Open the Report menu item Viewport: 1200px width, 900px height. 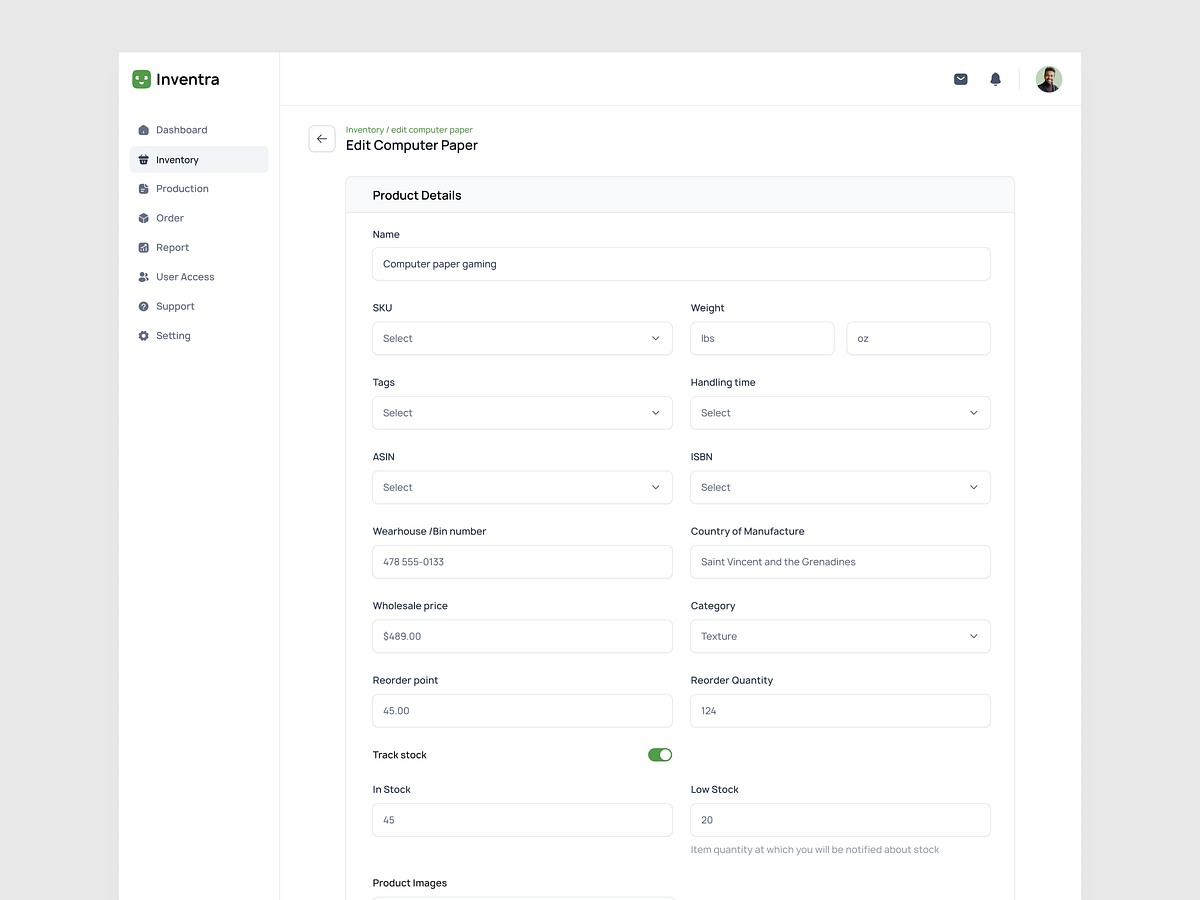pos(172,248)
